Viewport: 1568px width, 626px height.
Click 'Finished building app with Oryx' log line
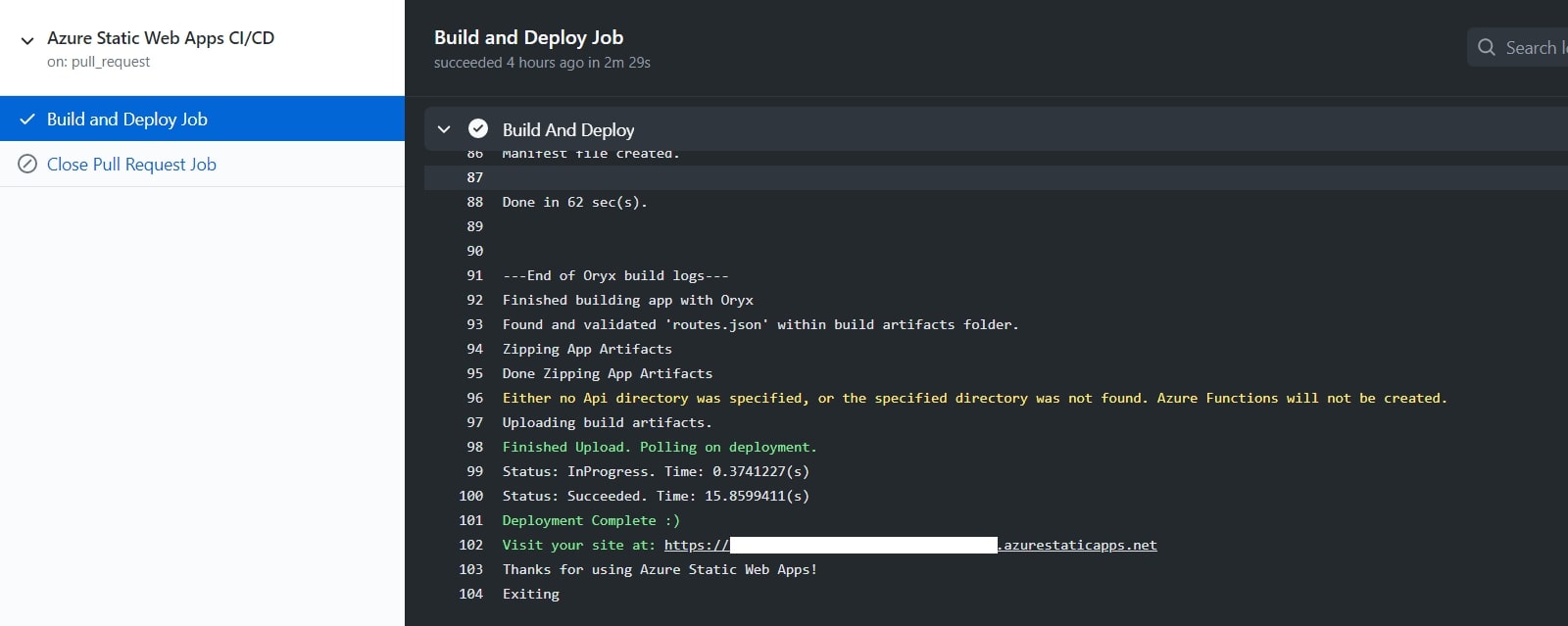coord(628,300)
